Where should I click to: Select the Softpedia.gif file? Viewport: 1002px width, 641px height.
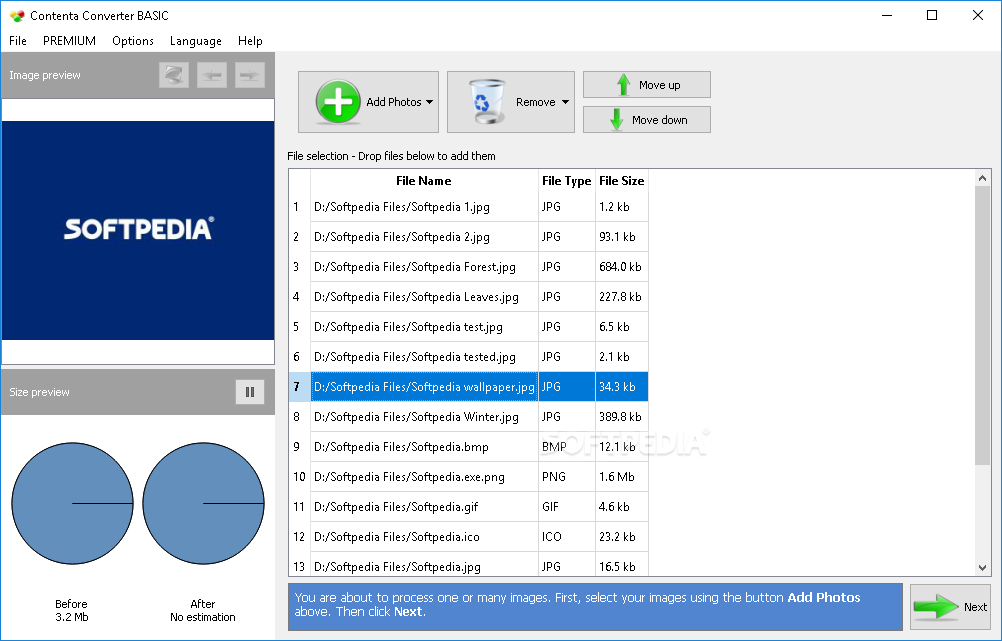click(424, 507)
